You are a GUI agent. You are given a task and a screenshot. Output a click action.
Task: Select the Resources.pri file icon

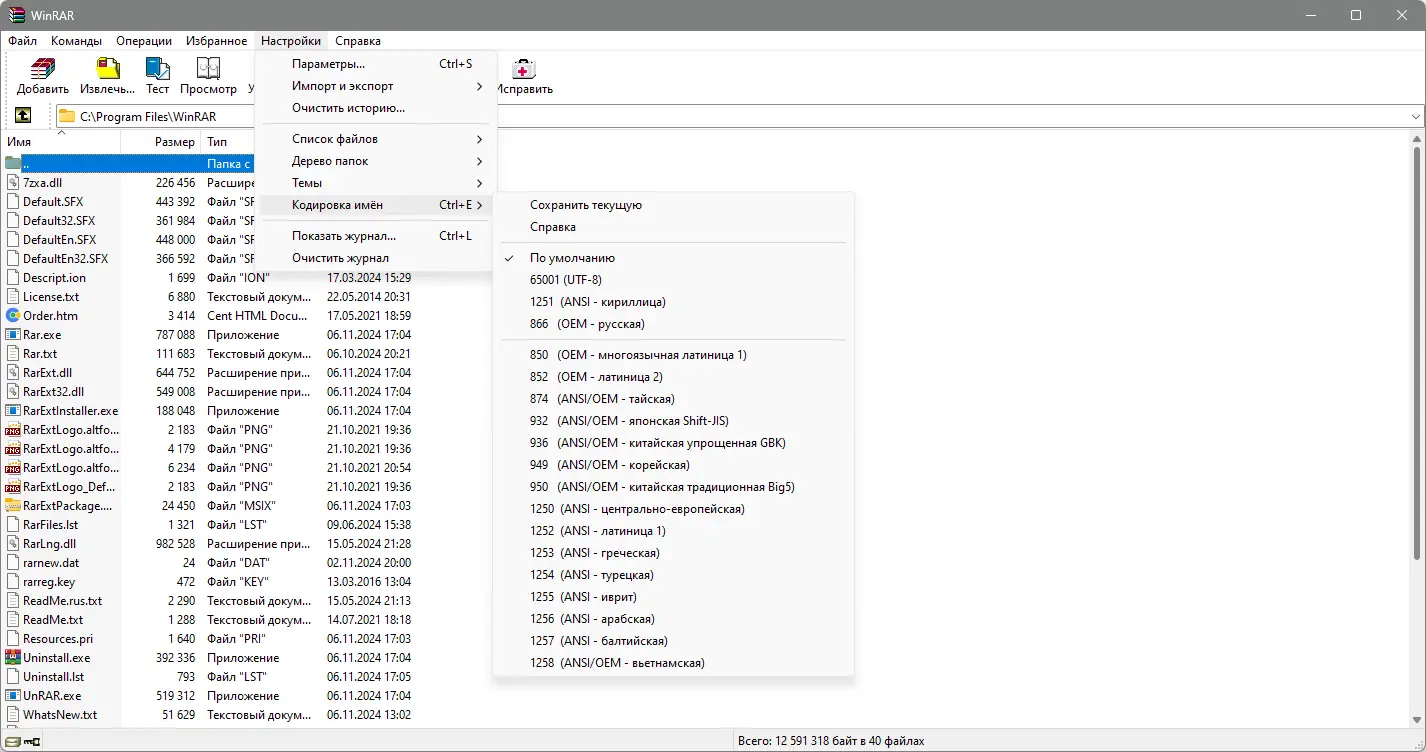[x=13, y=639]
